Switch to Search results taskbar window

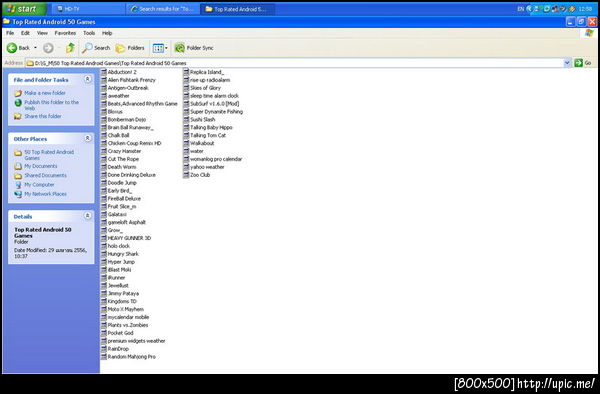[162, 9]
